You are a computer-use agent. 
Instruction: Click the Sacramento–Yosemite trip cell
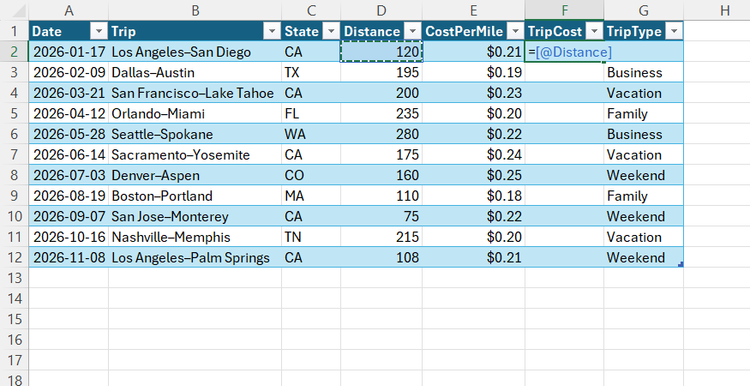coord(195,154)
